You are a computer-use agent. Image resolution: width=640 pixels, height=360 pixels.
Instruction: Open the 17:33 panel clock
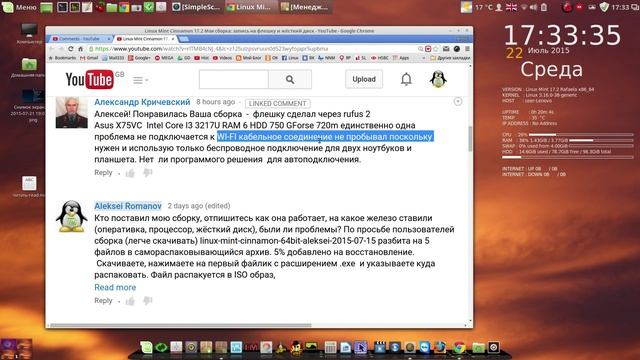point(620,7)
